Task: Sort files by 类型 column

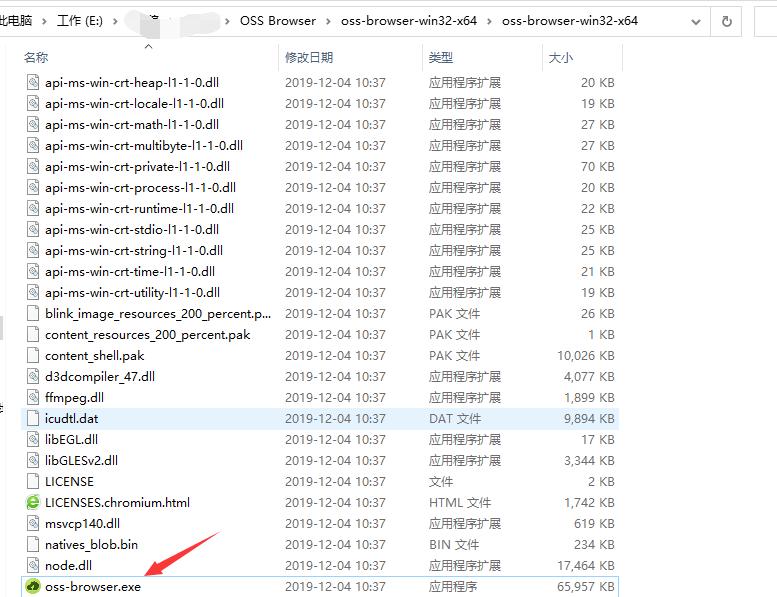Action: (441, 57)
